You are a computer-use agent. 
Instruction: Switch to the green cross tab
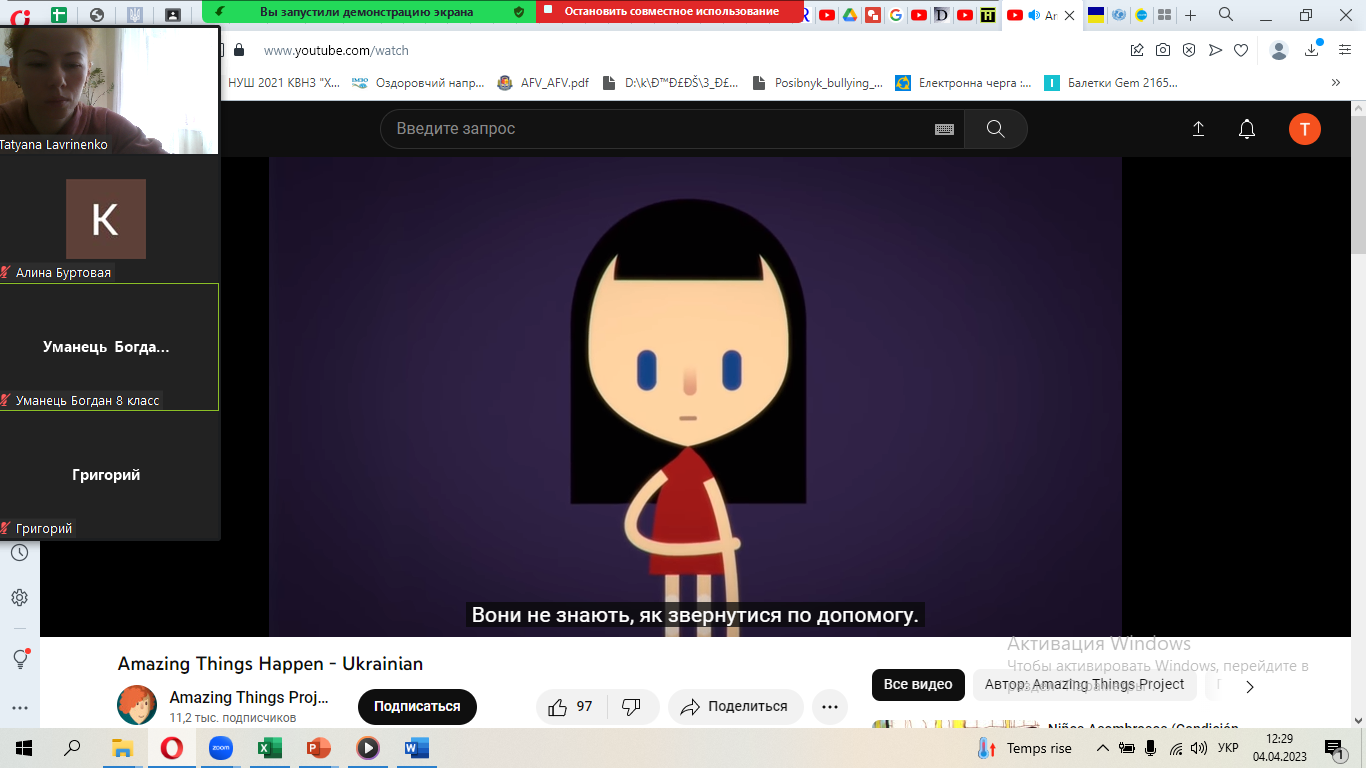[59, 15]
